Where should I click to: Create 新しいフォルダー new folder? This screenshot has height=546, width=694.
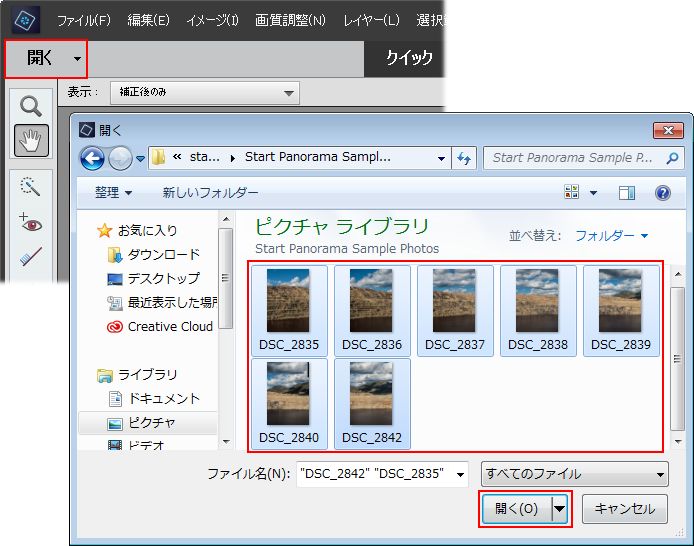(210, 193)
